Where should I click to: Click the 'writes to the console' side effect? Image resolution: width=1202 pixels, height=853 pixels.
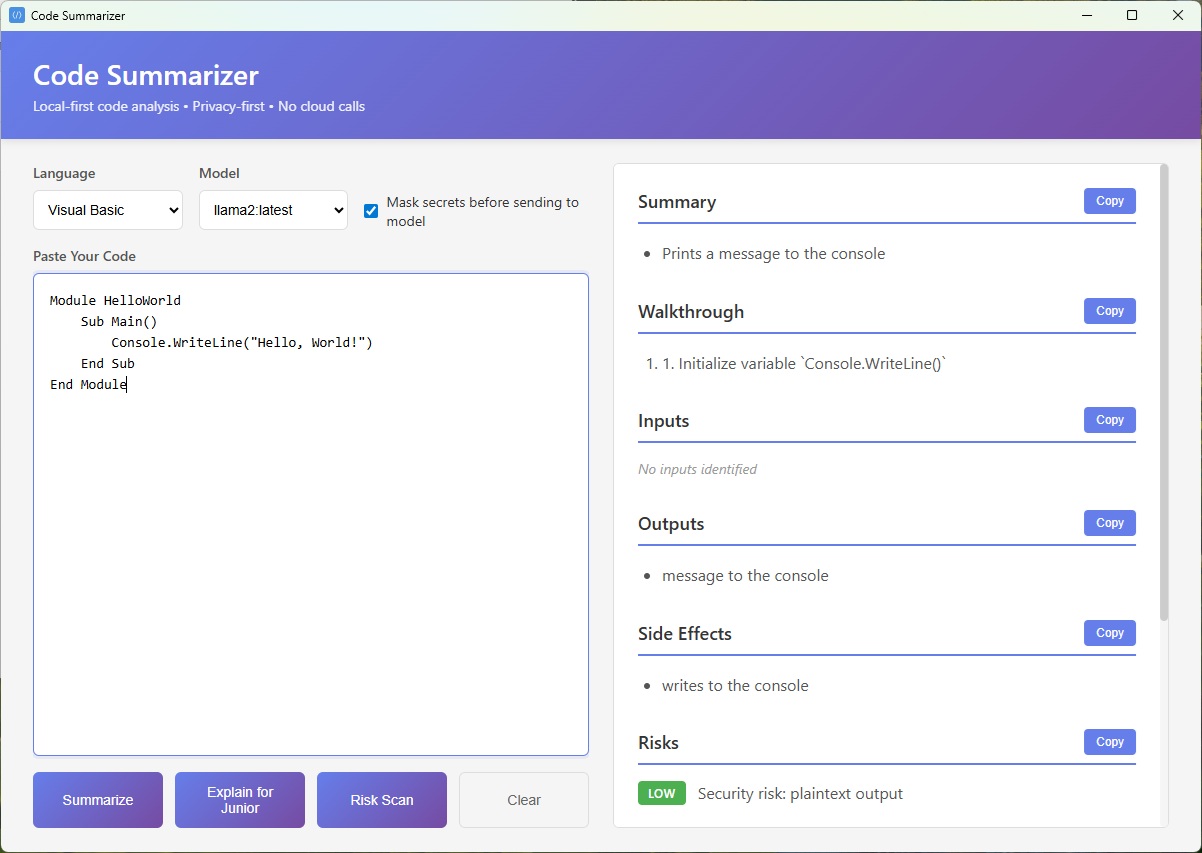(735, 686)
